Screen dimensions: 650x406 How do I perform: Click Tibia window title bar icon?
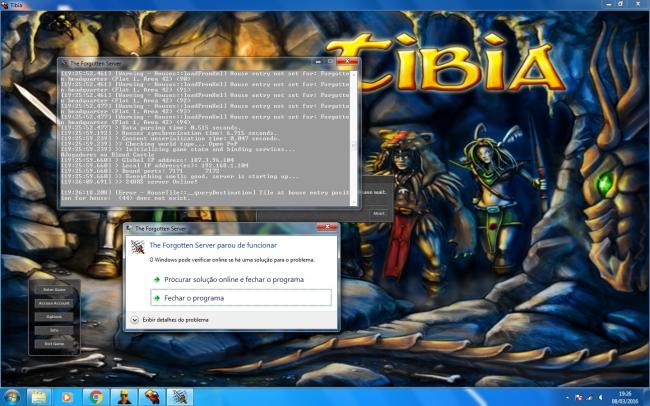point(4,5)
